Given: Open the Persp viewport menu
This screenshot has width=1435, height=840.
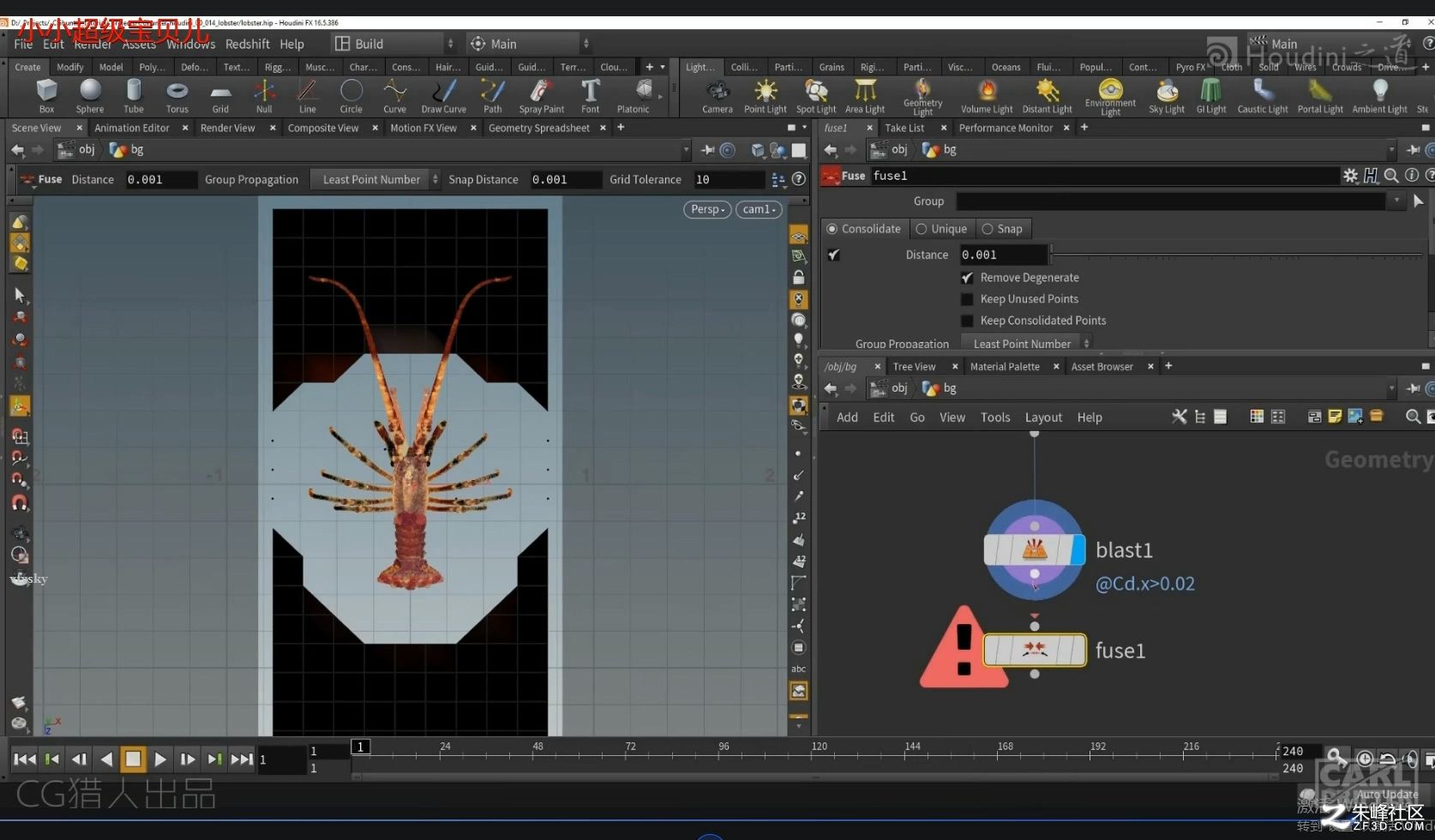Looking at the screenshot, I should 707,209.
